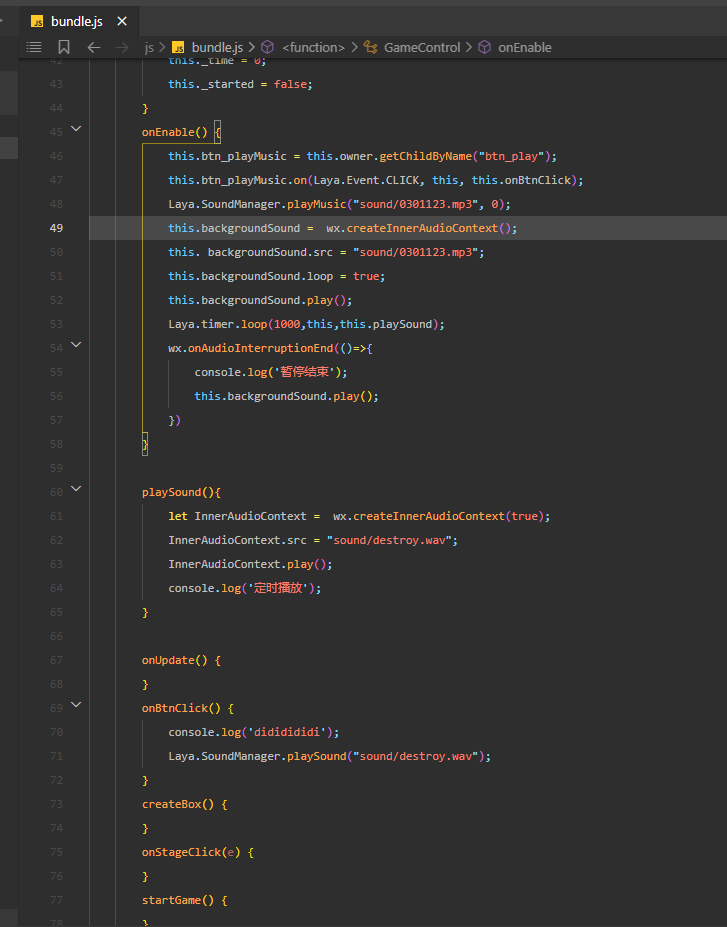This screenshot has height=927, width=727.
Task: Click 'Laya.SoundManager.playSound' on line 71
Action: (x=257, y=756)
